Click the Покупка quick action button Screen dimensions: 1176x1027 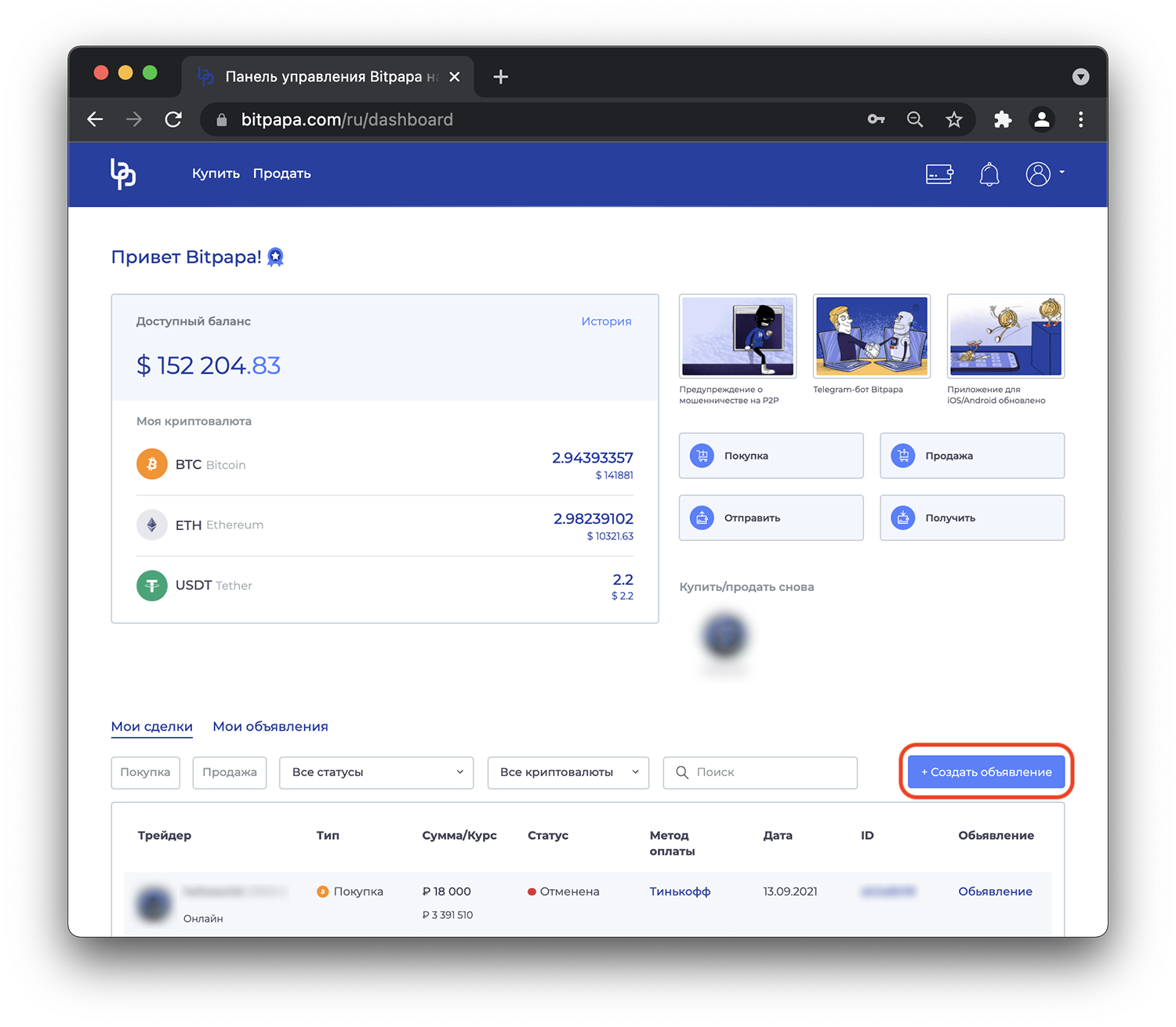(771, 455)
